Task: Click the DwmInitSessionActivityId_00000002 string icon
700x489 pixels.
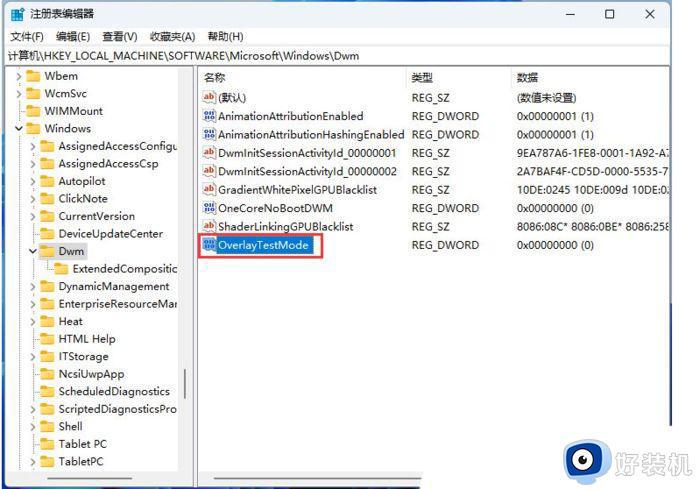Action: (209, 171)
